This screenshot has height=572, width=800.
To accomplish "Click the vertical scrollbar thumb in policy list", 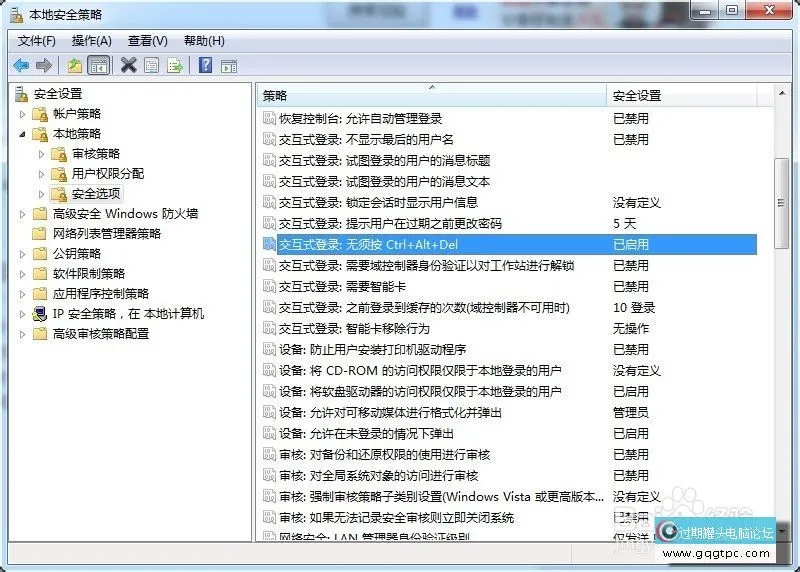I will click(781, 203).
